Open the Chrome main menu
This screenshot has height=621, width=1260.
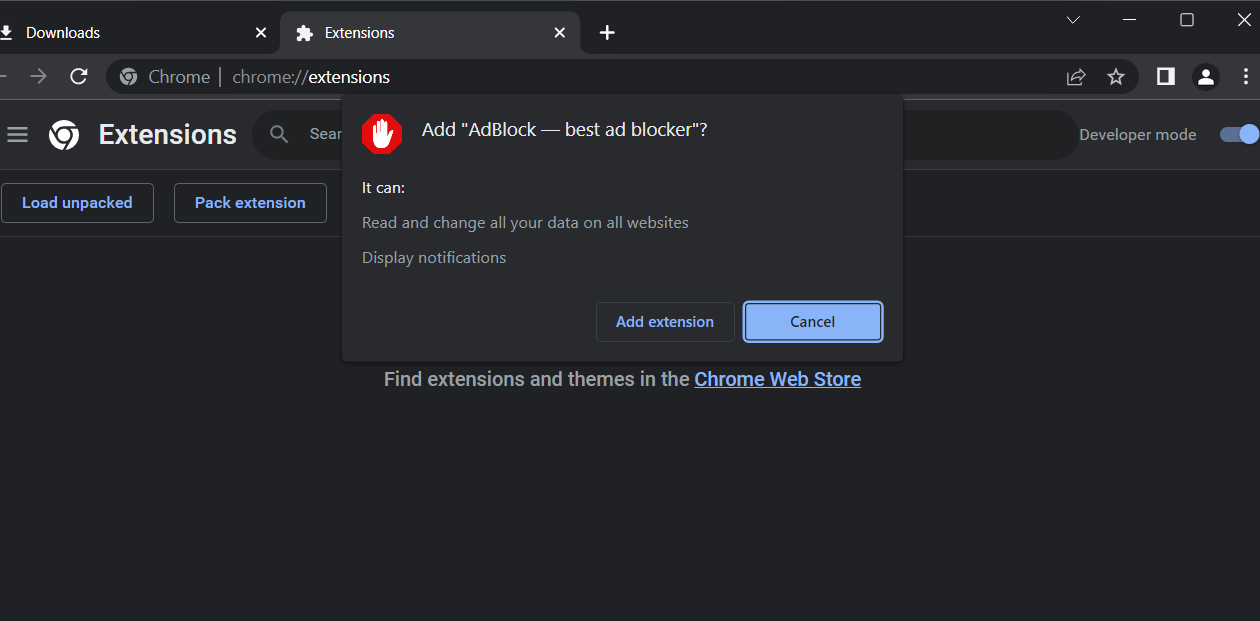[1246, 76]
